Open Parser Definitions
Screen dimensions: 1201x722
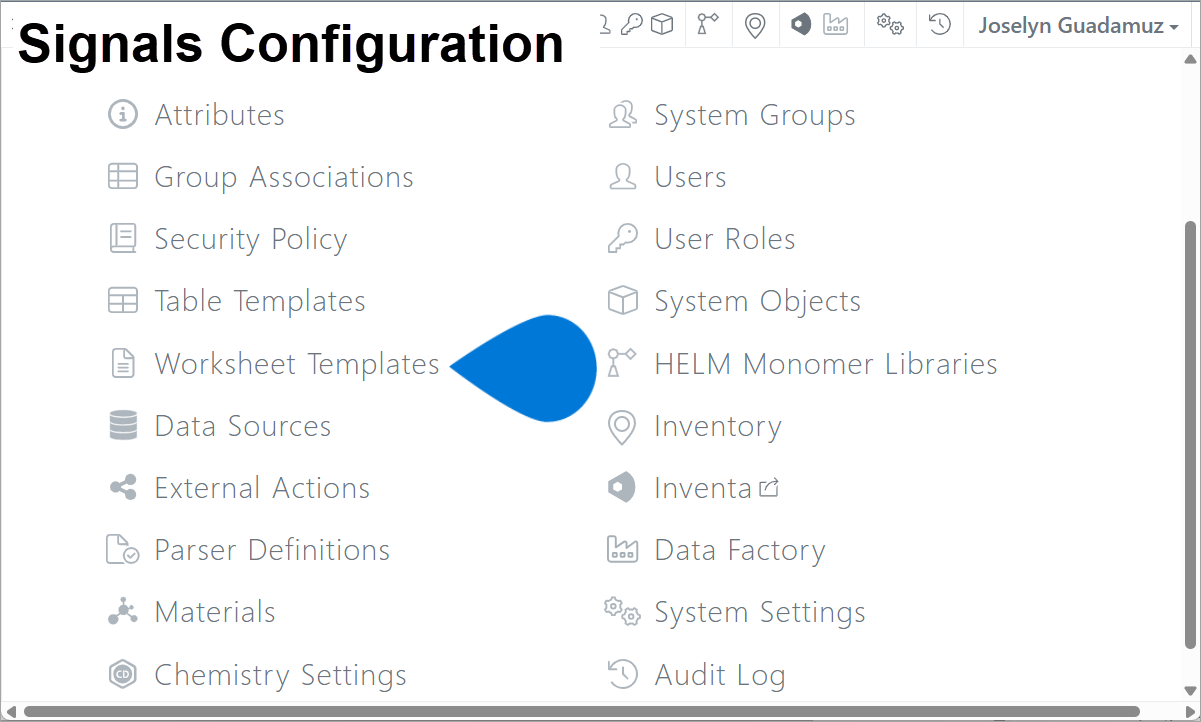tap(272, 549)
